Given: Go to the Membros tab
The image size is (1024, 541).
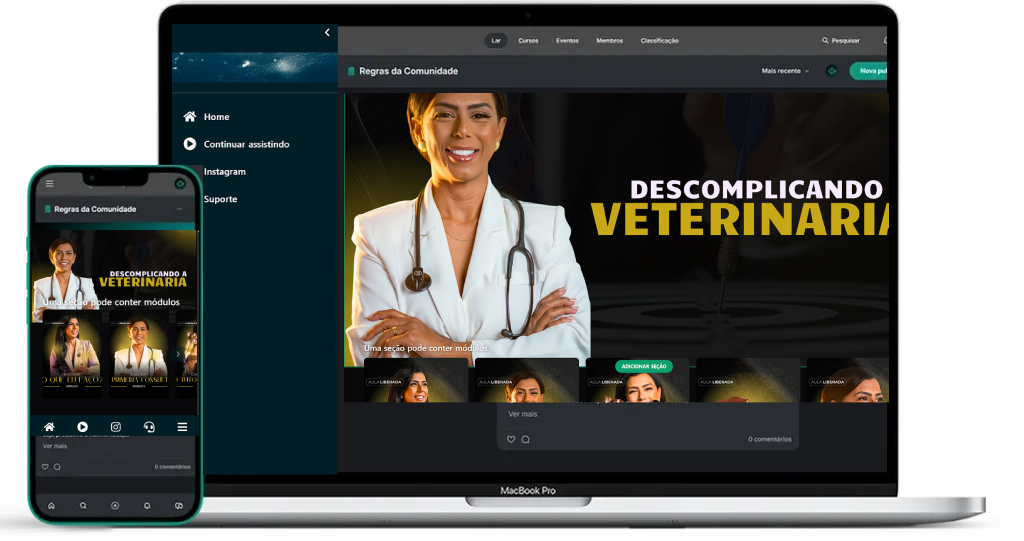Looking at the screenshot, I should click(609, 41).
